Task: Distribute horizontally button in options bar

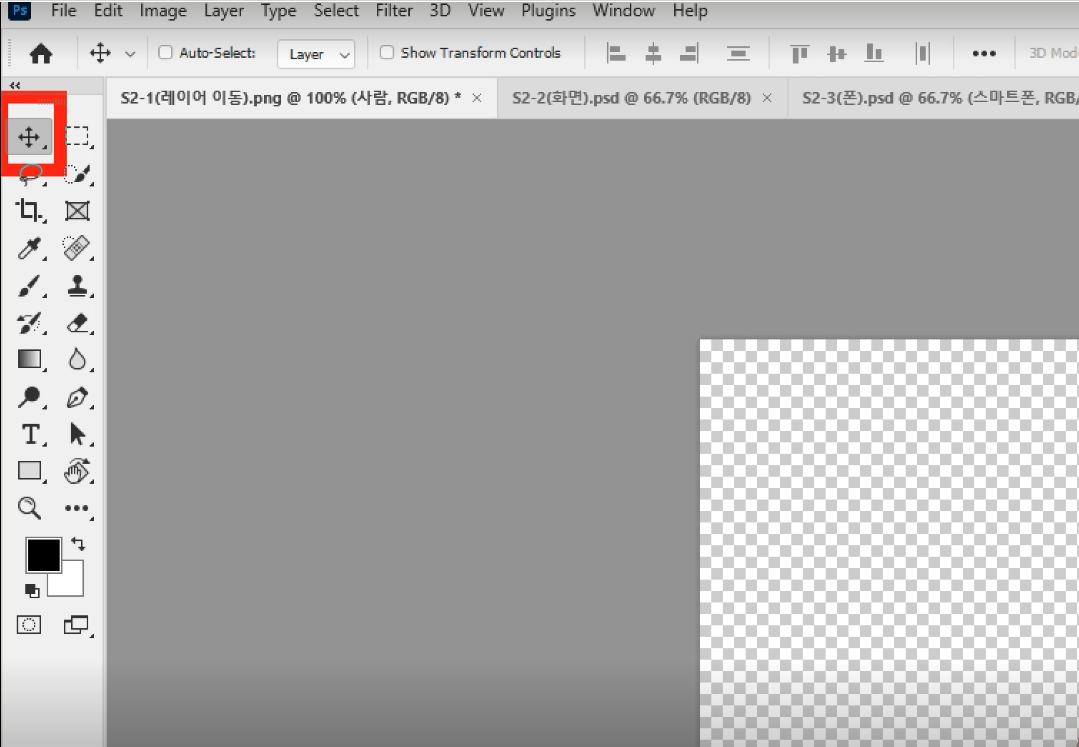Action: pyautogui.click(x=923, y=53)
